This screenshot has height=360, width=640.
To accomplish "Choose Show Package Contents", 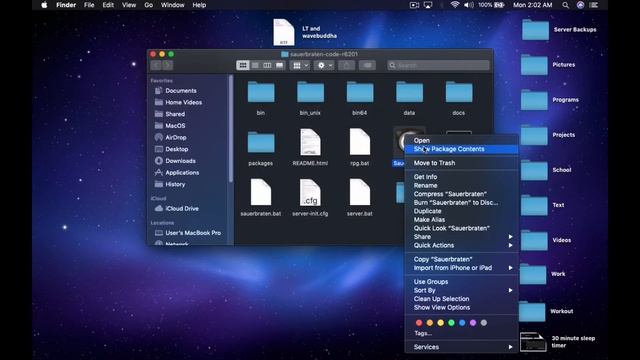I will 461,149.
